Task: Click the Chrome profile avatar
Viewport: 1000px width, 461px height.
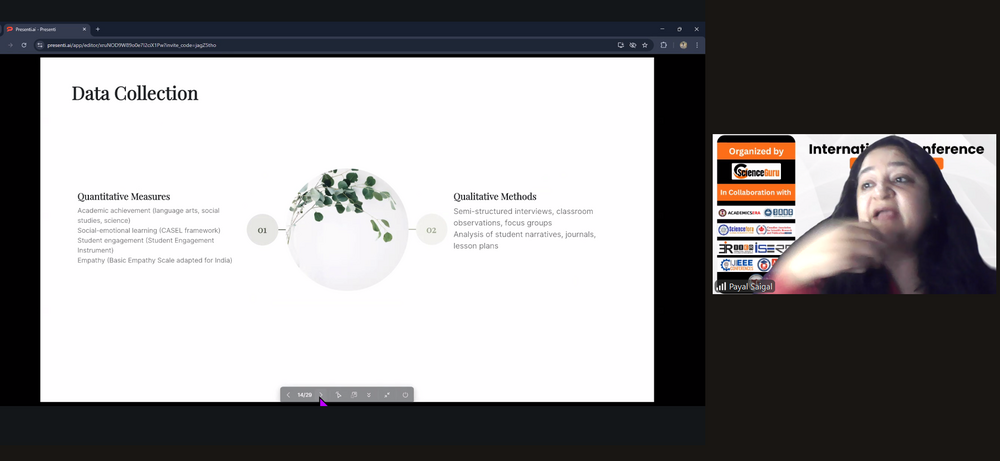Action: (x=683, y=45)
